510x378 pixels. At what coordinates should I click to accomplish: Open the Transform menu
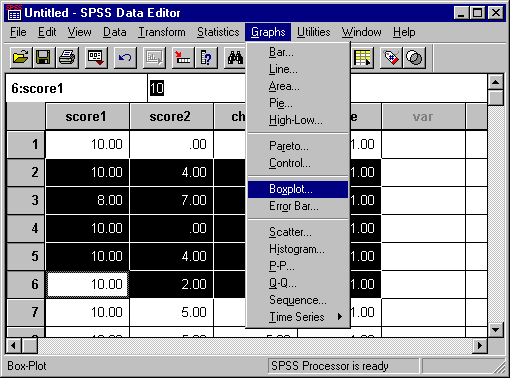162,32
